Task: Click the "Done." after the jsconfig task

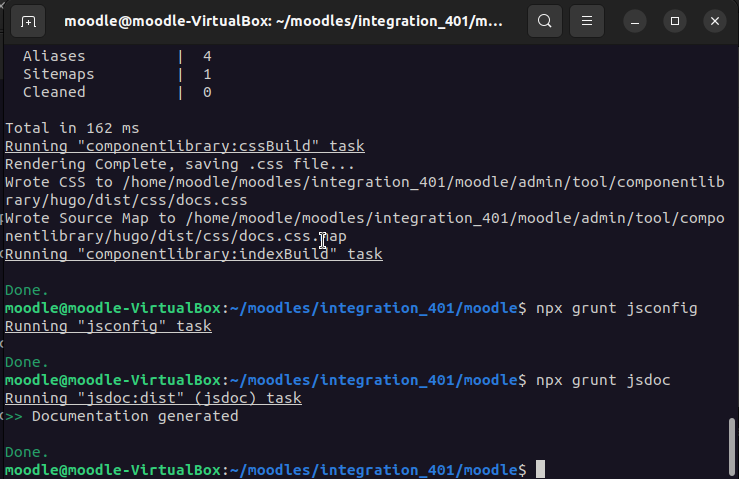Action: (27, 362)
